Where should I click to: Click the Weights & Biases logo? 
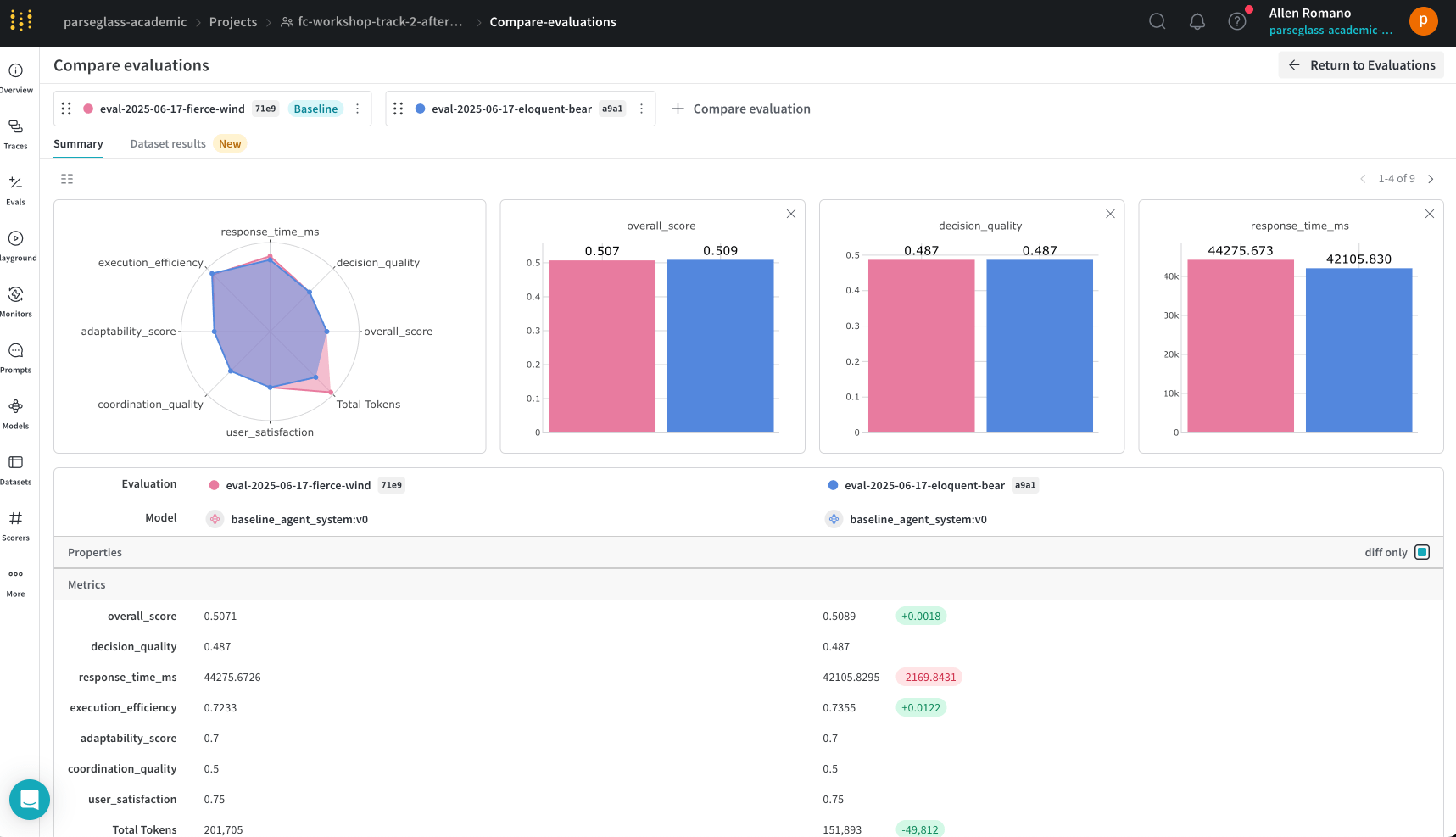tap(21, 20)
